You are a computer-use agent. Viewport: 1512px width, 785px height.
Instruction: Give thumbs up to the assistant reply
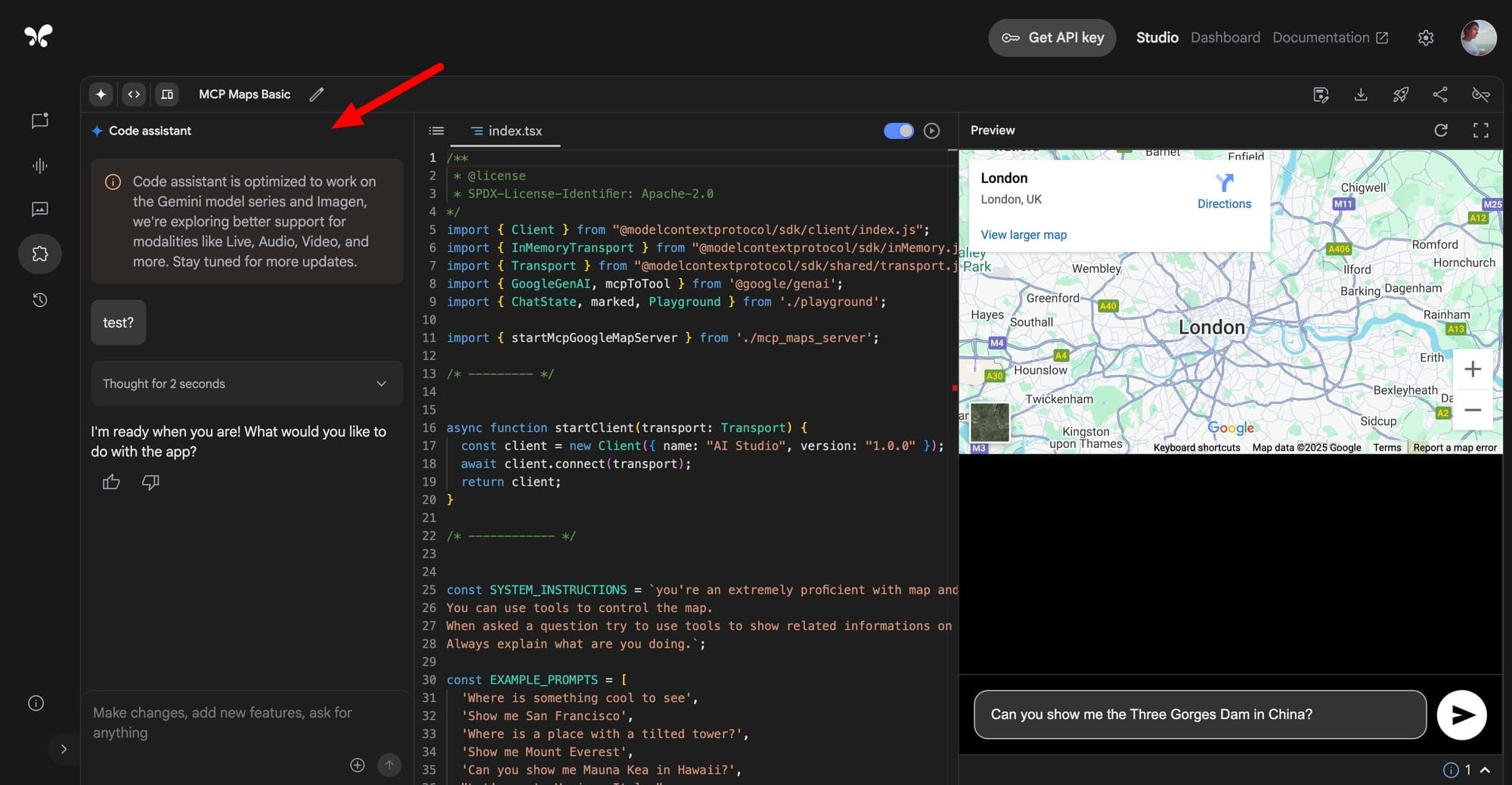tap(110, 482)
